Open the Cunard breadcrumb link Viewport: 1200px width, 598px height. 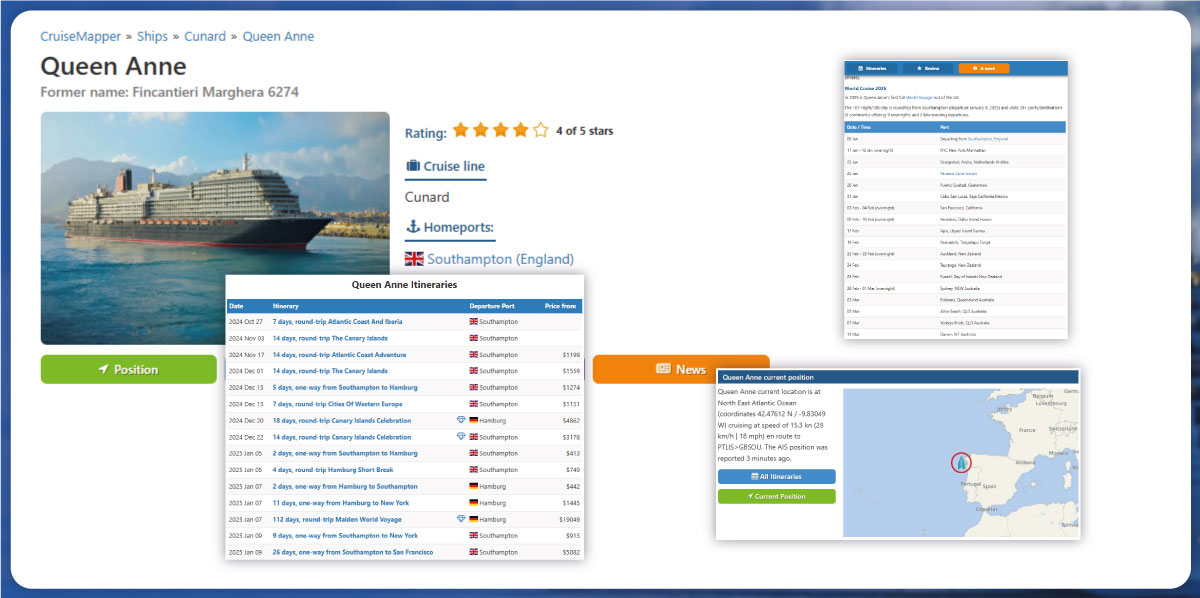point(205,36)
